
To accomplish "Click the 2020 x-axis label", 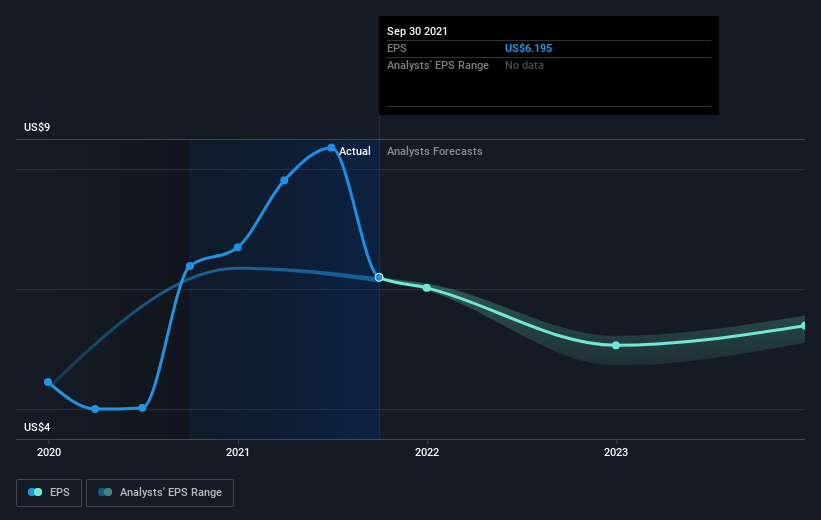I will [49, 452].
